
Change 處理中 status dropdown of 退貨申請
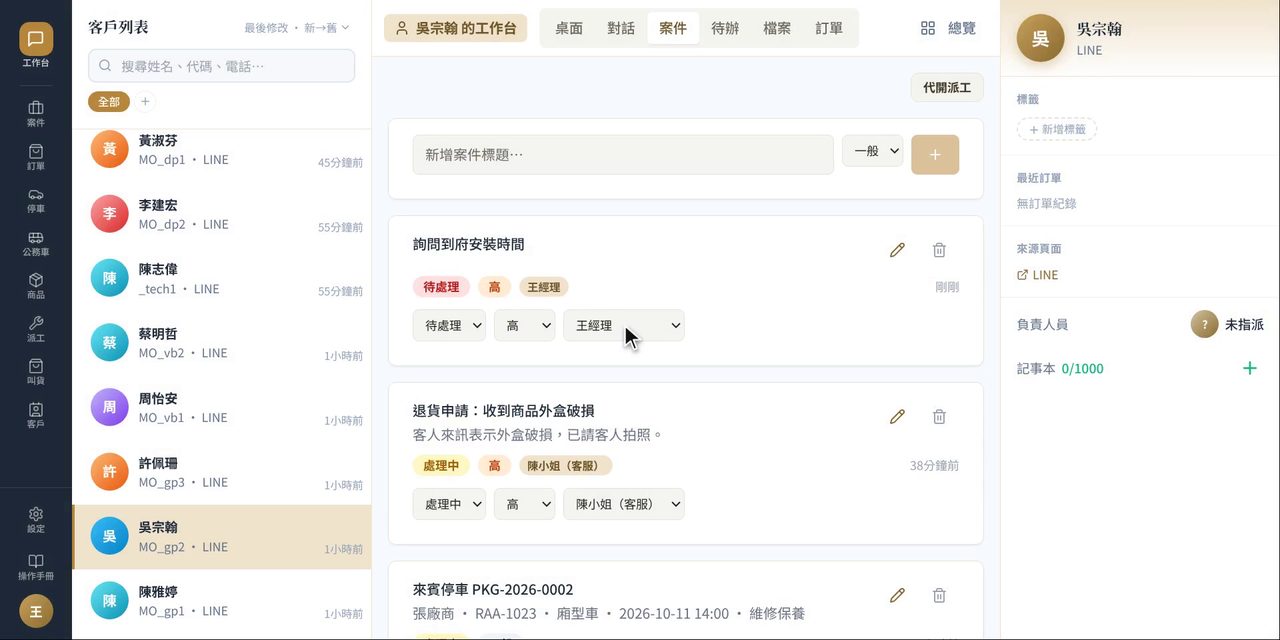click(449, 504)
